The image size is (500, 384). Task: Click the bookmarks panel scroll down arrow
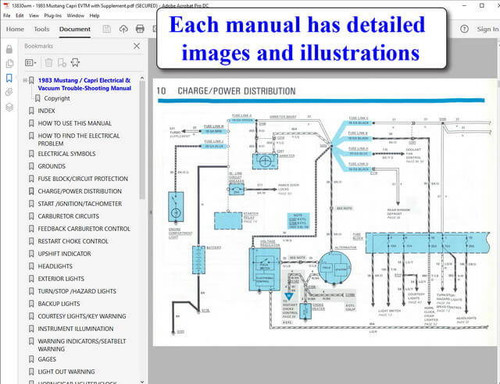tap(142, 381)
